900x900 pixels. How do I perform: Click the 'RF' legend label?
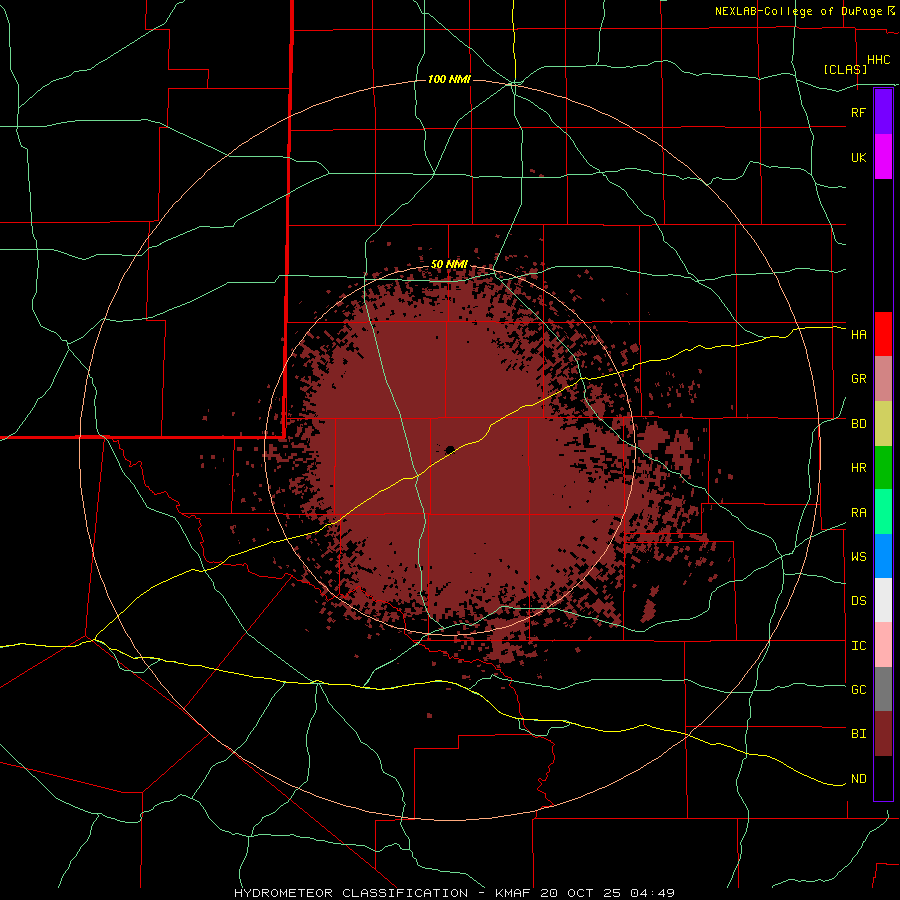858,112
